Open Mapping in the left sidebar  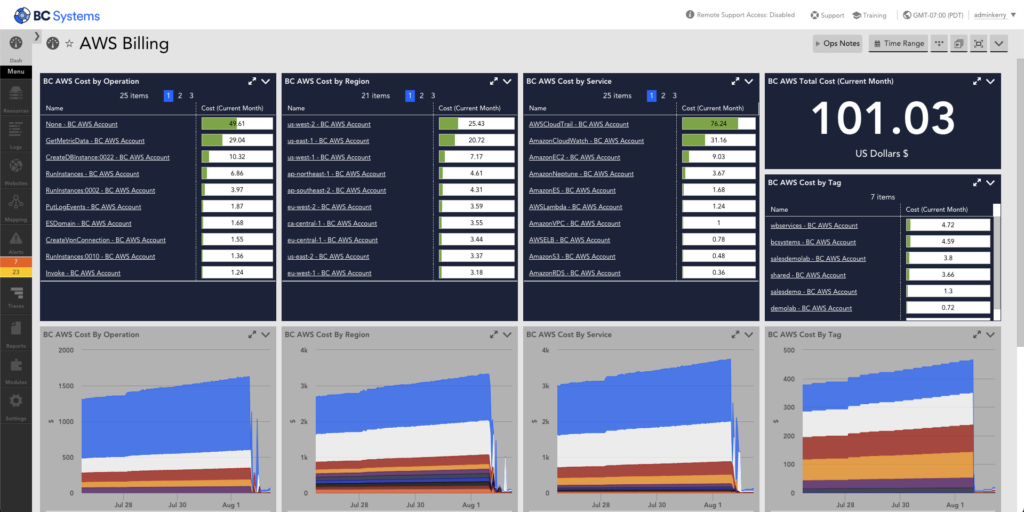[x=16, y=206]
